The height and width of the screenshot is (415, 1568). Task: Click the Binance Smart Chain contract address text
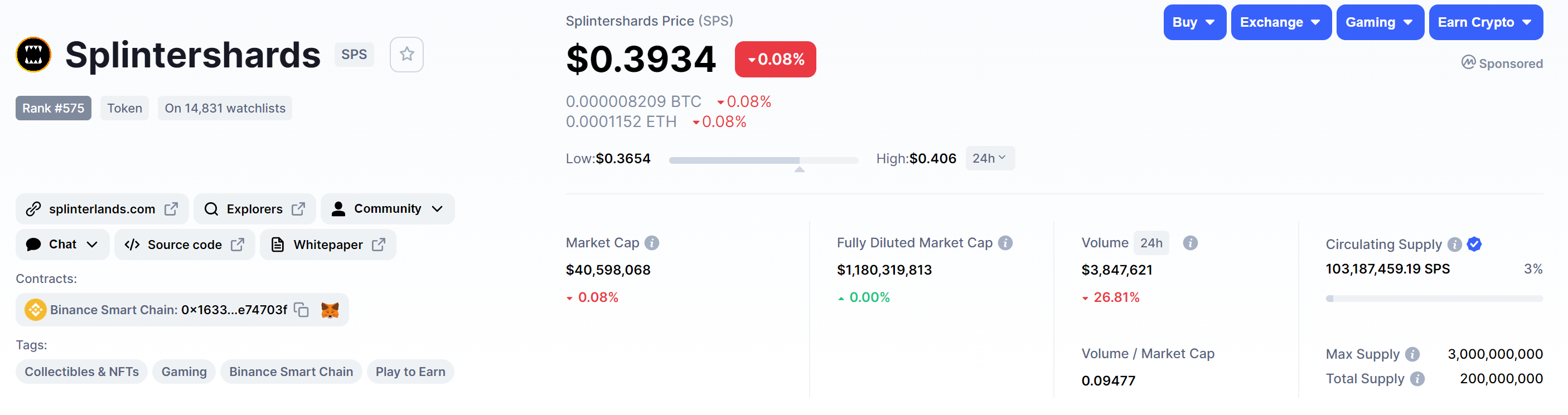coord(234,310)
